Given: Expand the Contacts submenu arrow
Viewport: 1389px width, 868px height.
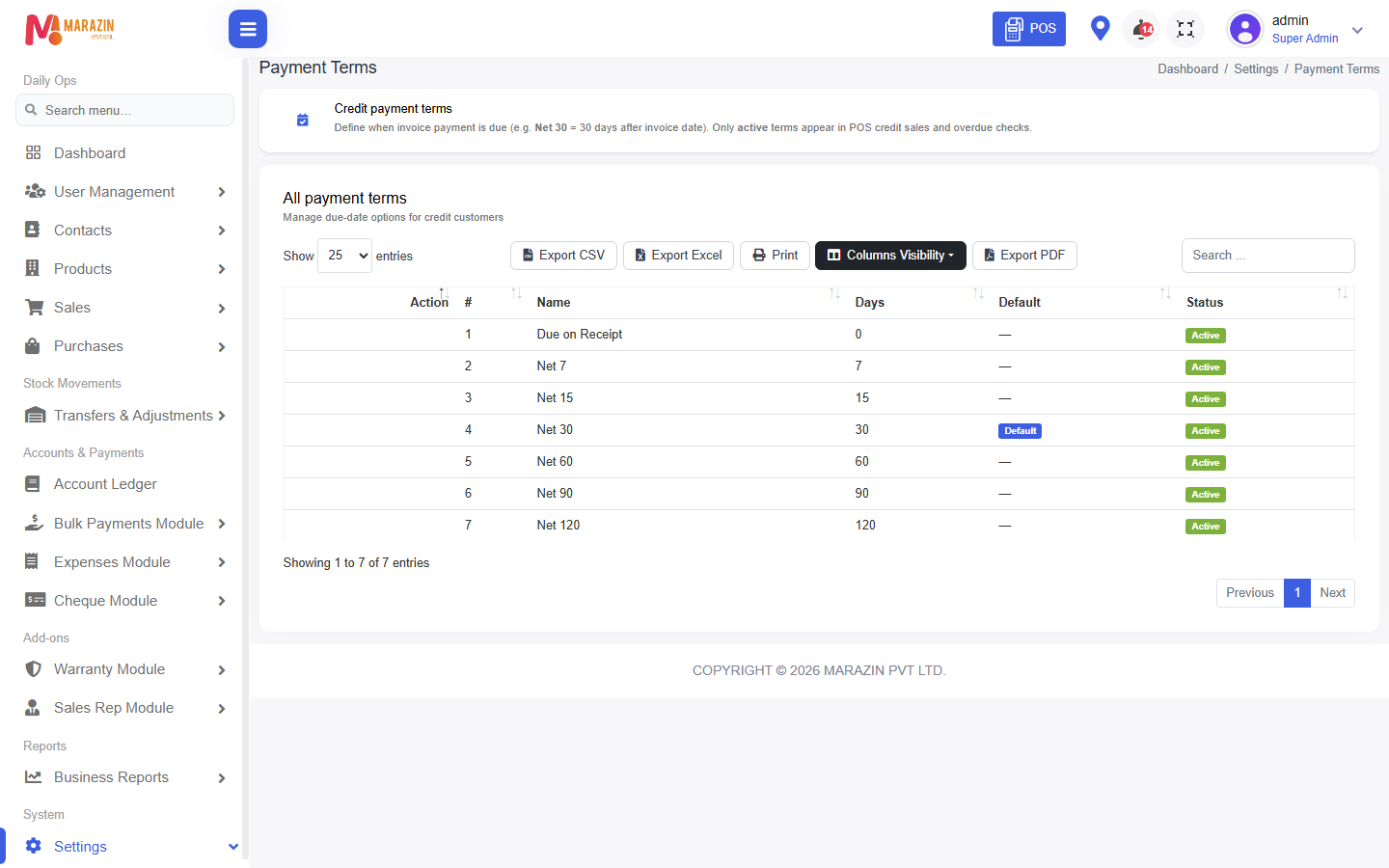Looking at the screenshot, I should point(222,231).
